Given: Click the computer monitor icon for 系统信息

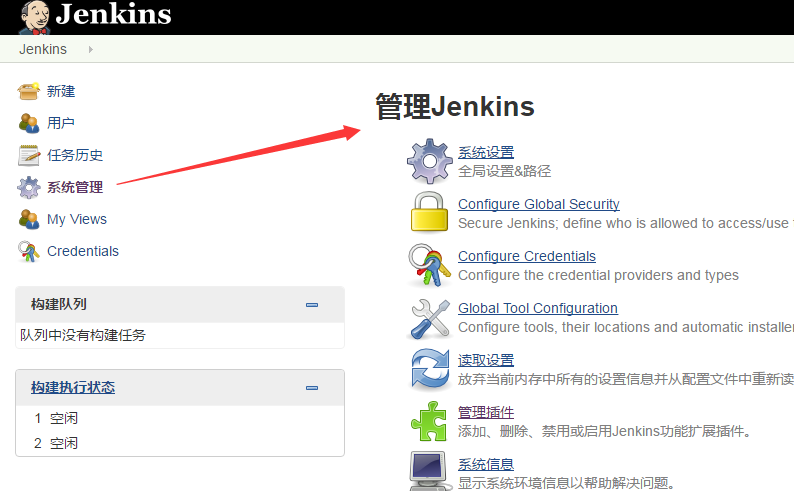Looking at the screenshot, I should pos(429,471).
